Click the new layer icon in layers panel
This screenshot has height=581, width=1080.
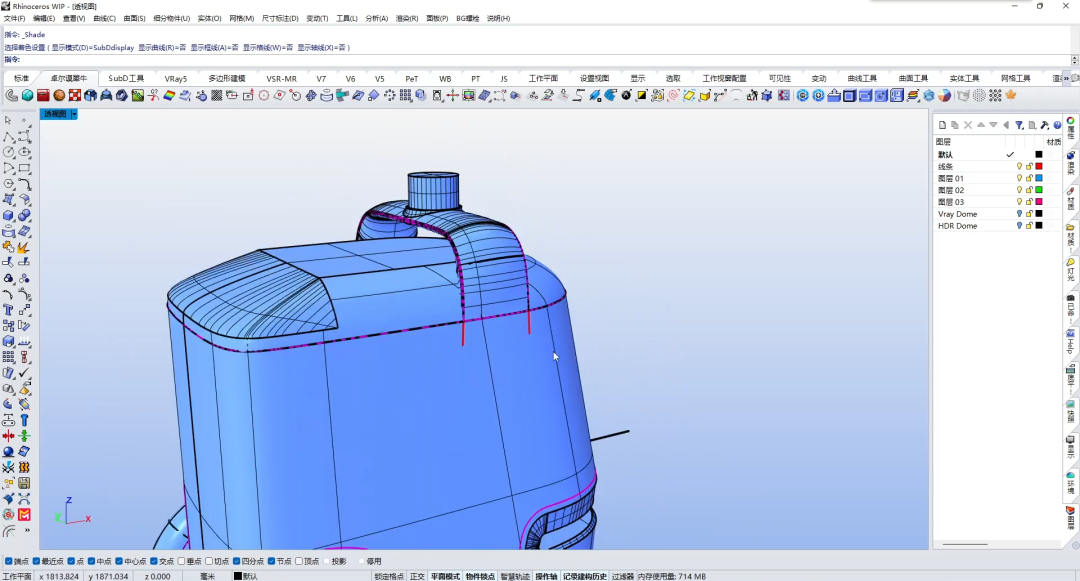tap(942, 125)
